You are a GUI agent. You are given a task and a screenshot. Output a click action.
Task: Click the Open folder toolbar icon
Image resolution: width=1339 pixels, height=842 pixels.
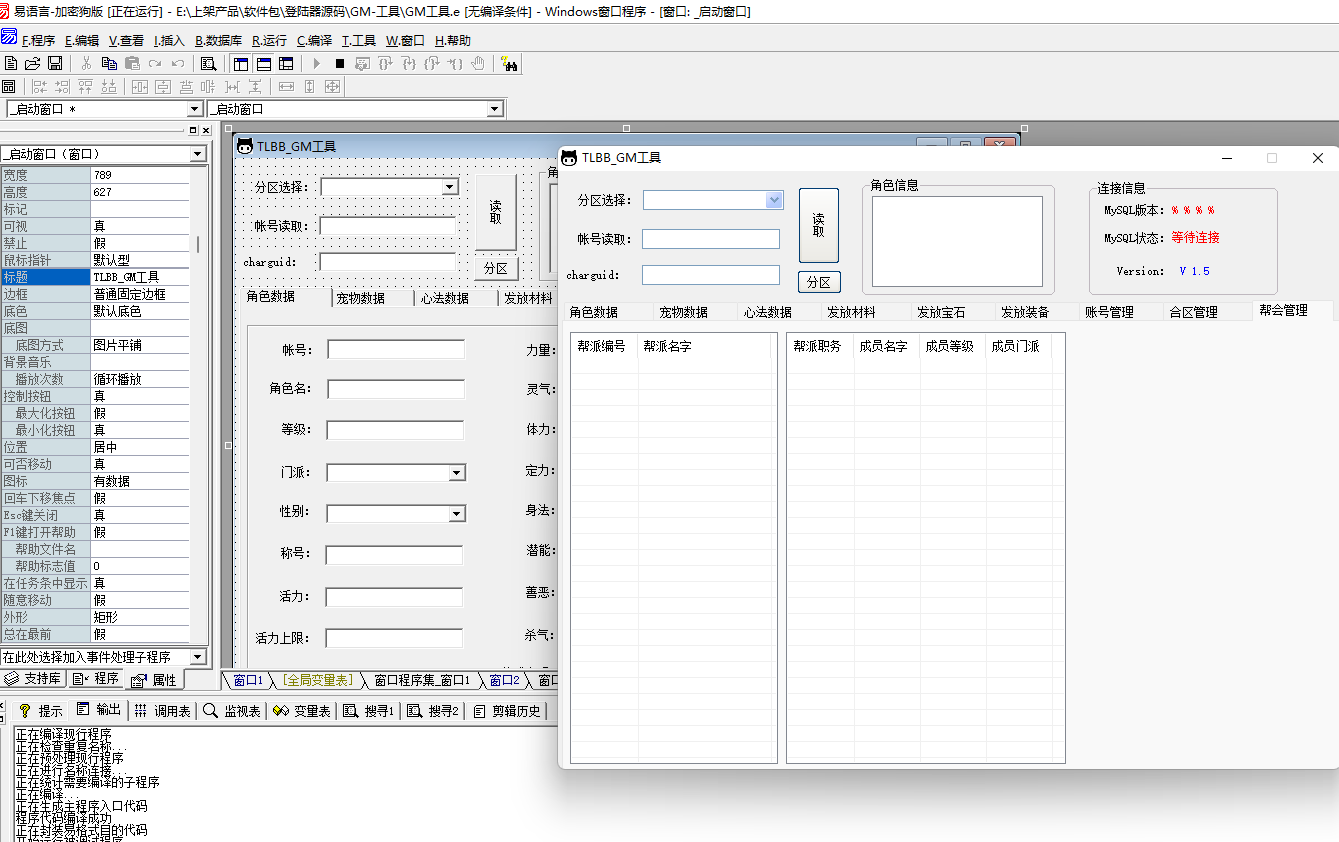pos(33,63)
